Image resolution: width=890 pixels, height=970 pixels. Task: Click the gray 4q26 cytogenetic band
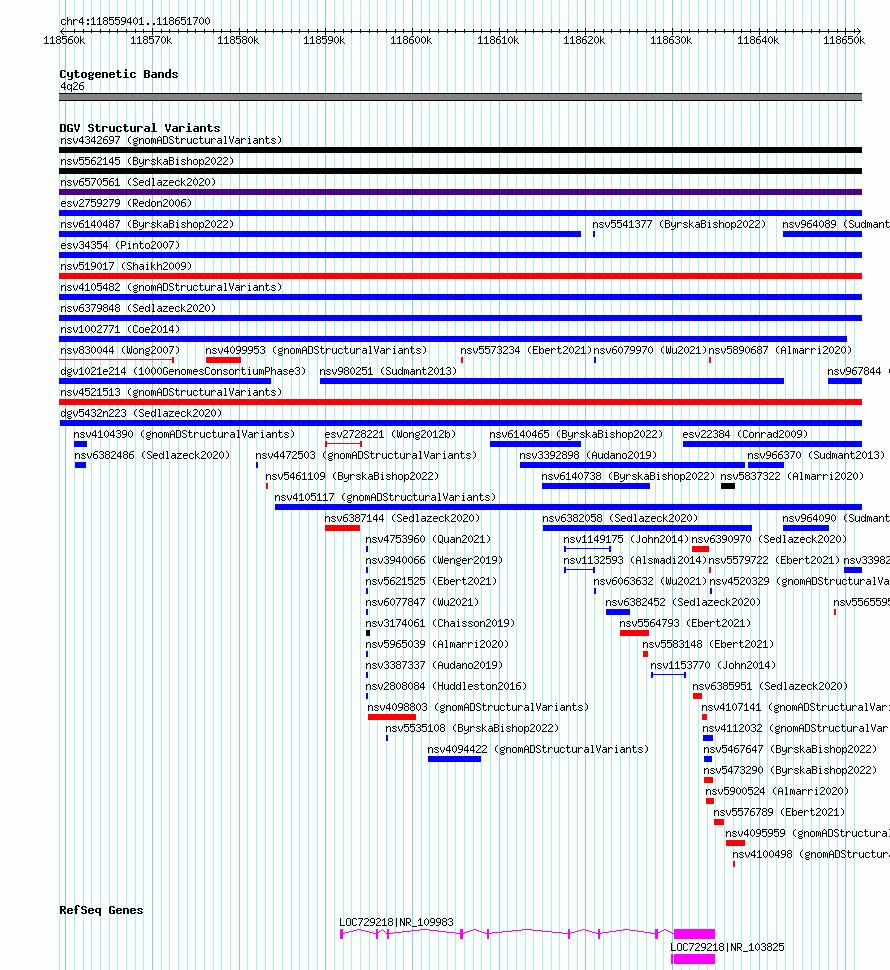click(461, 98)
